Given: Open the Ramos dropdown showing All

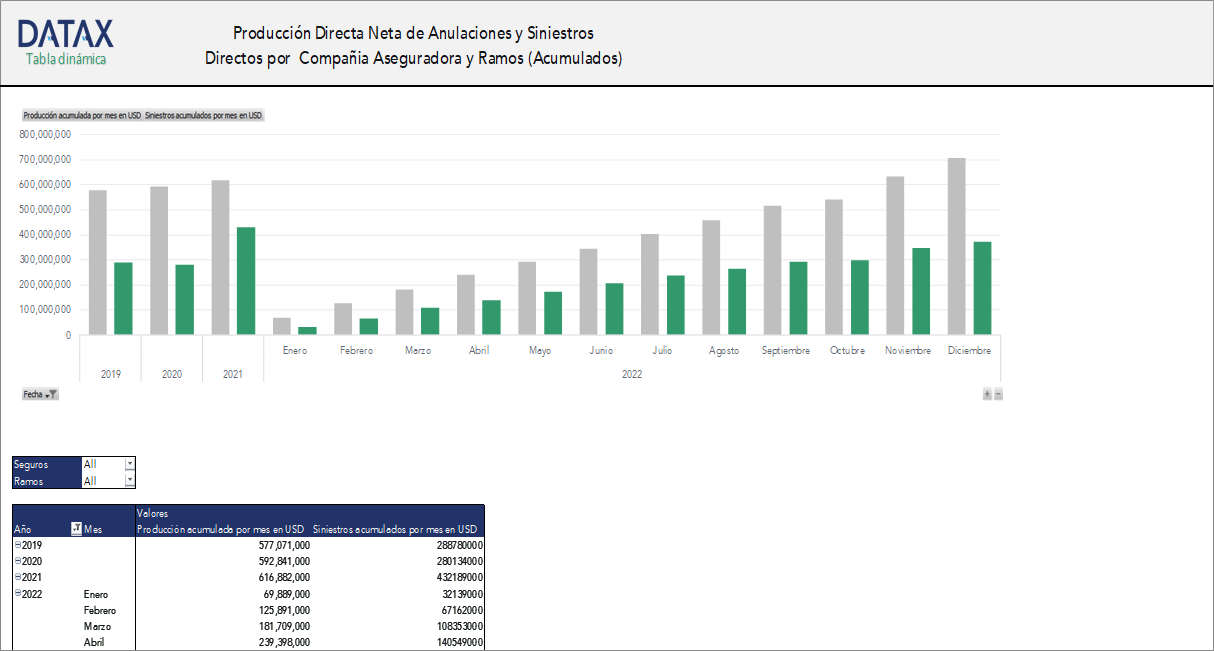Looking at the screenshot, I should pos(132,480).
